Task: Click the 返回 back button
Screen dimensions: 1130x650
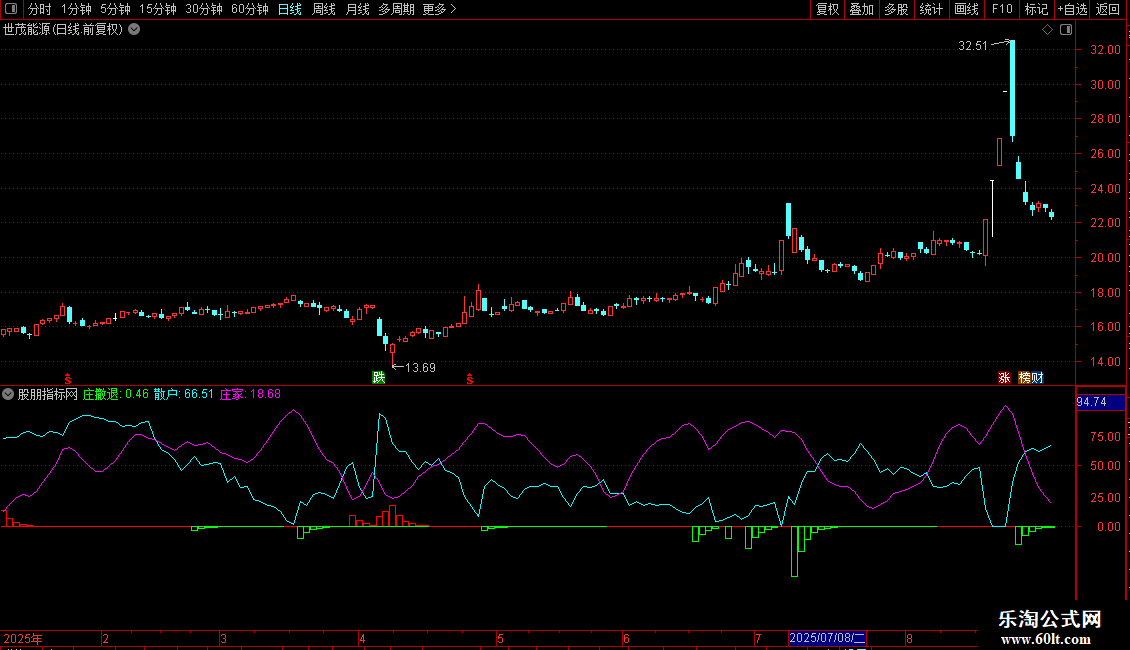Action: click(1108, 9)
